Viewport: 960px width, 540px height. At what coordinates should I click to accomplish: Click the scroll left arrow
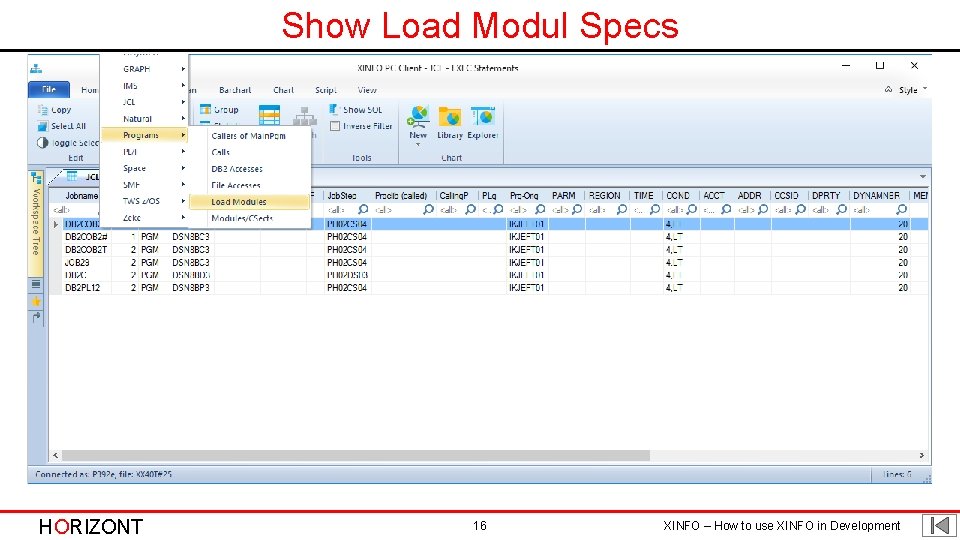point(56,456)
